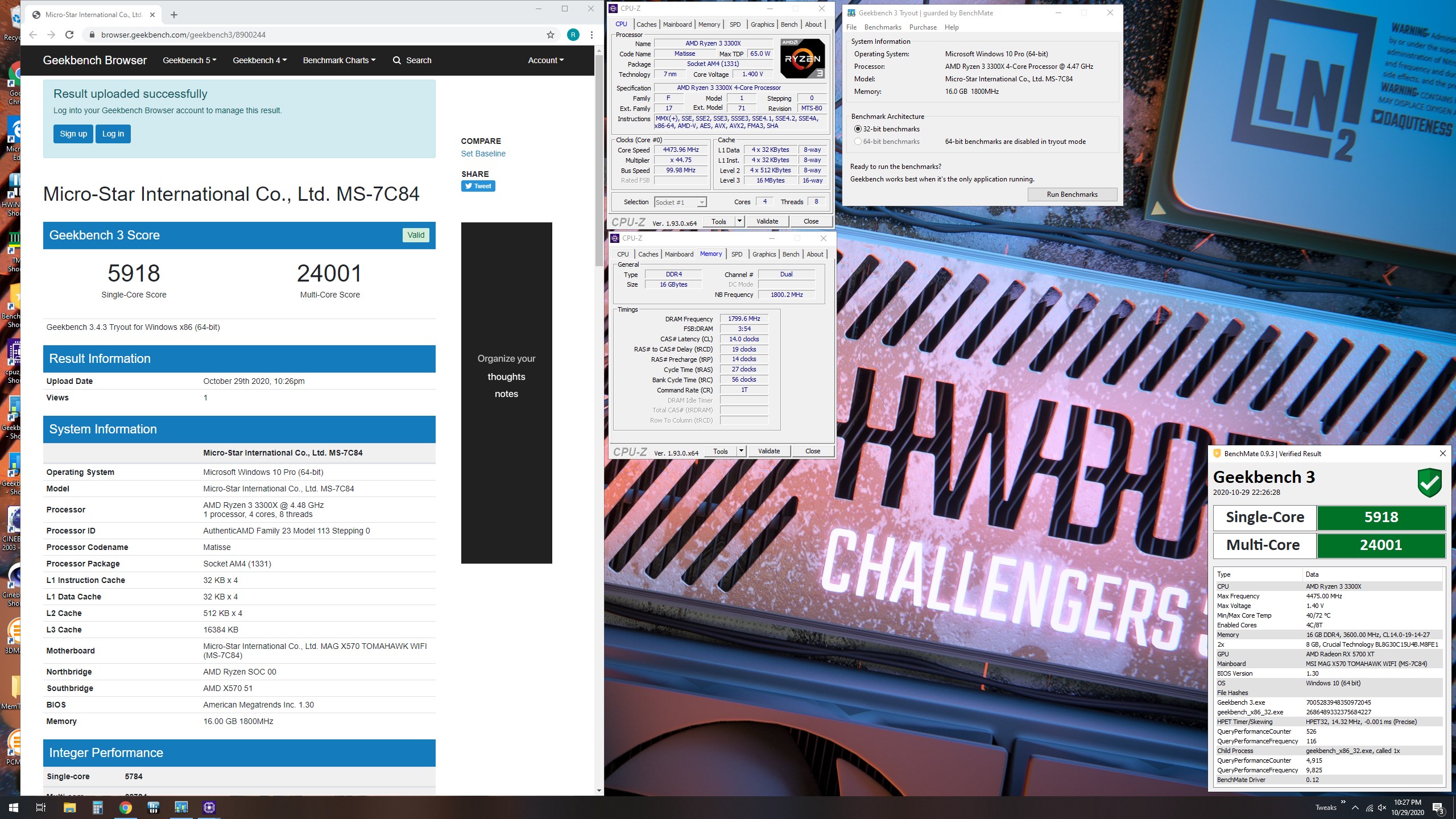Expand Benchmark Charts dropdown
The height and width of the screenshot is (819, 1456).
pyautogui.click(x=339, y=60)
